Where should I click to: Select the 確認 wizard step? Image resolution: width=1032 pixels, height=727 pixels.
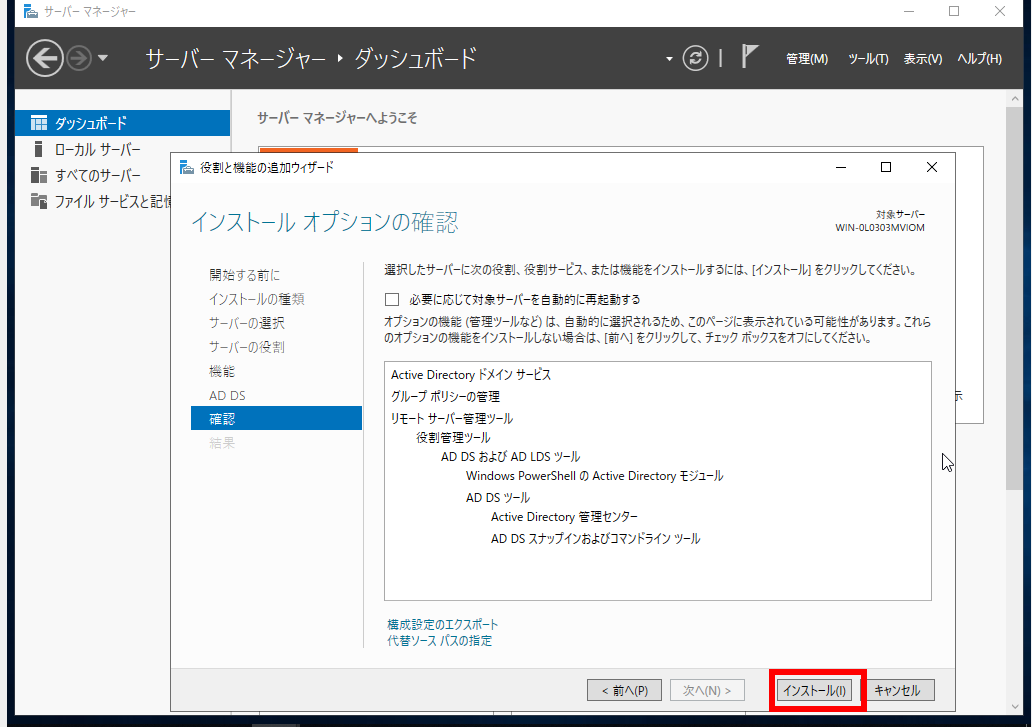coord(276,418)
